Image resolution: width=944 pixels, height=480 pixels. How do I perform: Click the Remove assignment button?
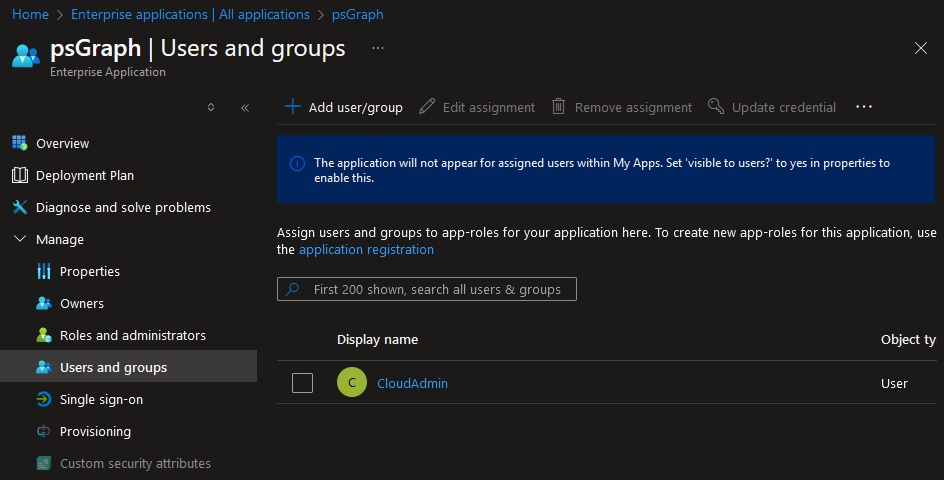tap(622, 107)
